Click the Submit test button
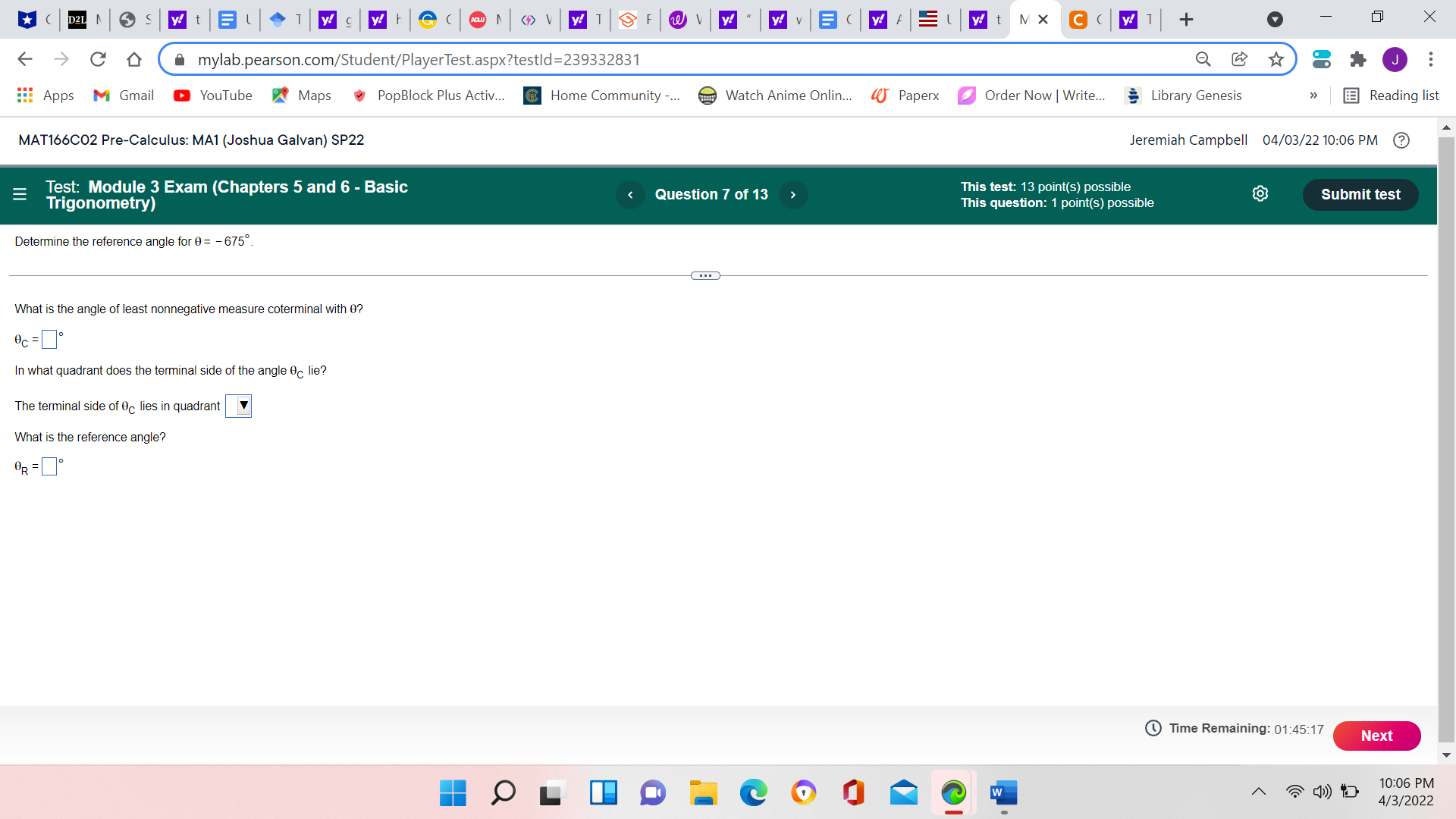1456x819 pixels. click(1360, 194)
